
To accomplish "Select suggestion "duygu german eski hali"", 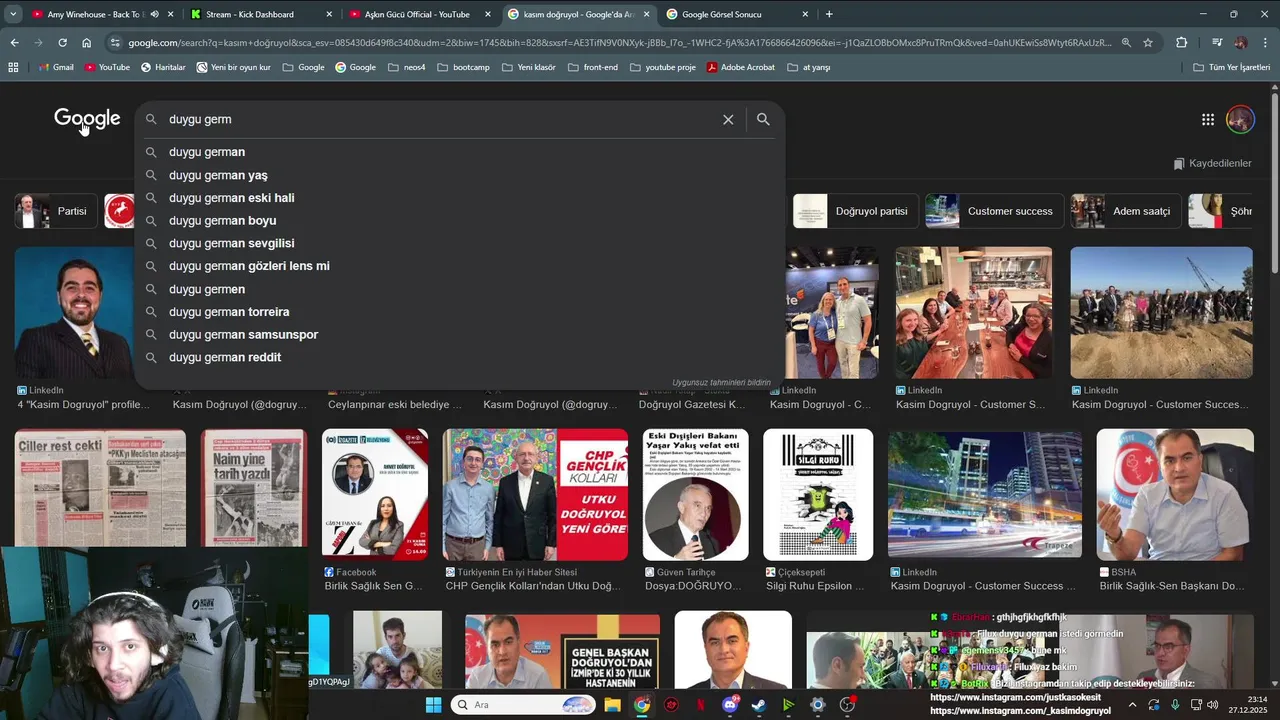I will [460, 198].
